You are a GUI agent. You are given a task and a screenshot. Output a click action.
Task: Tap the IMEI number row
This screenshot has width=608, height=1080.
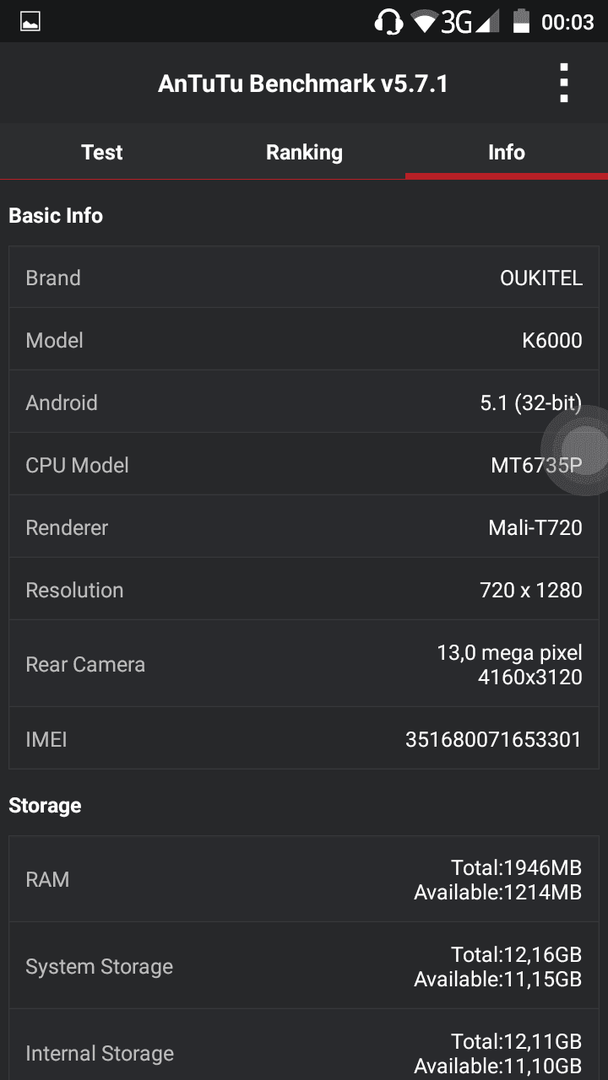[x=304, y=739]
